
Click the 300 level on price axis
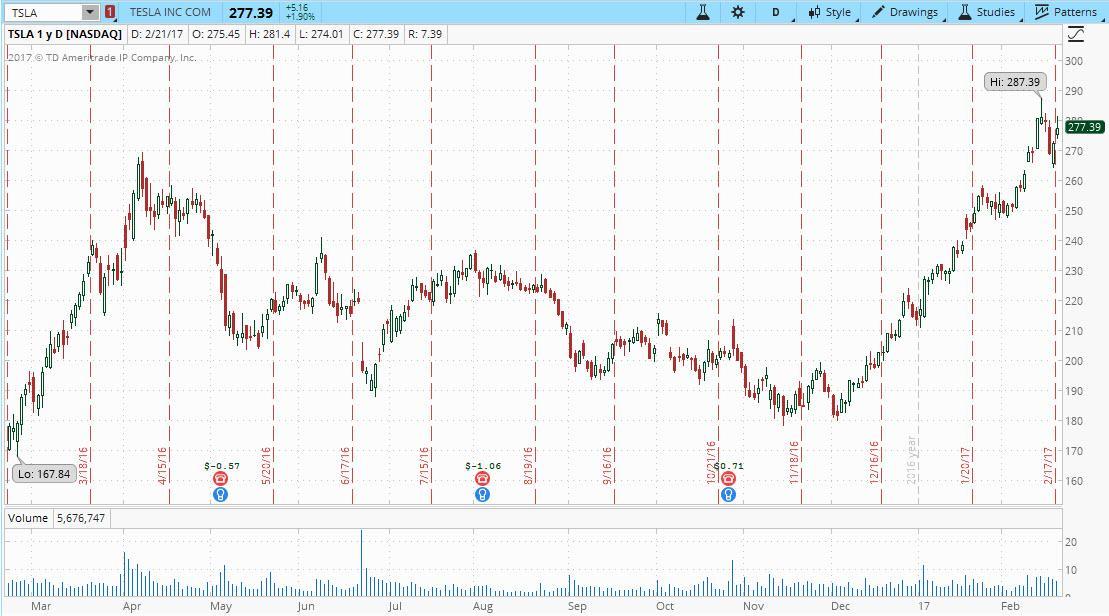[x=1074, y=61]
